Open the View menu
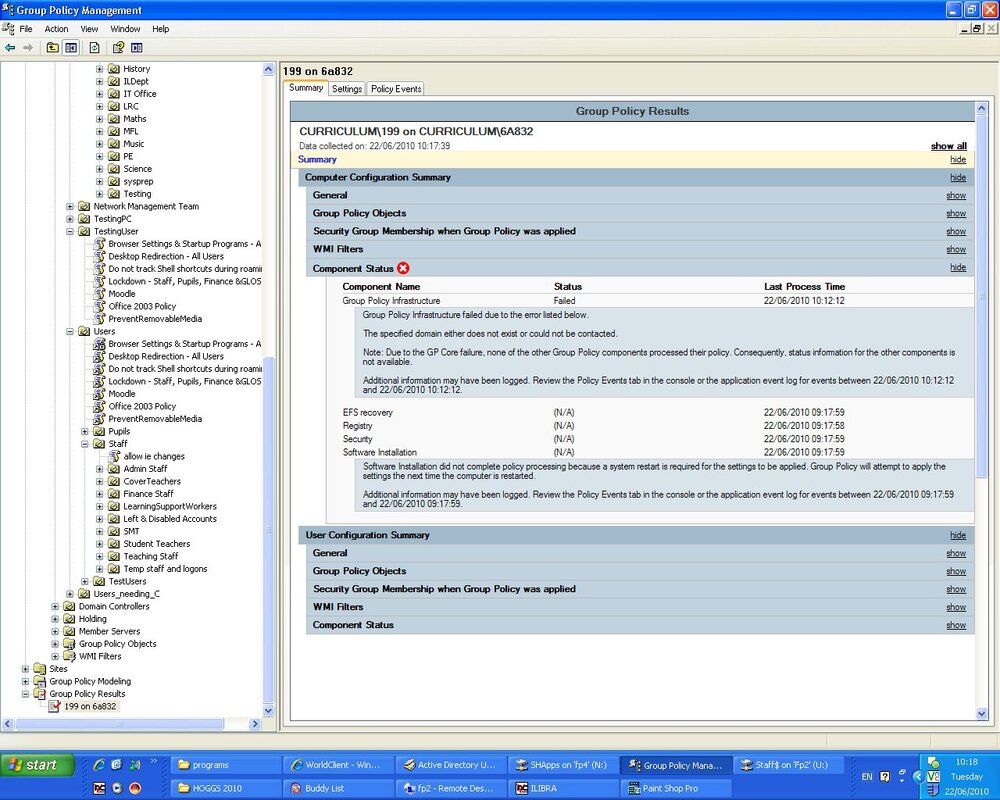Viewport: 1000px width, 800px height. click(x=89, y=29)
